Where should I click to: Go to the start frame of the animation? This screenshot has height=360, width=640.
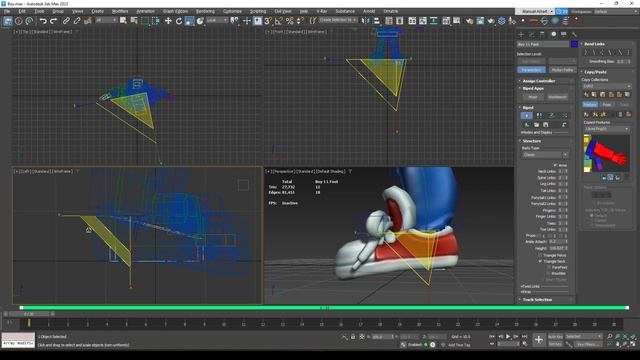tap(492, 336)
